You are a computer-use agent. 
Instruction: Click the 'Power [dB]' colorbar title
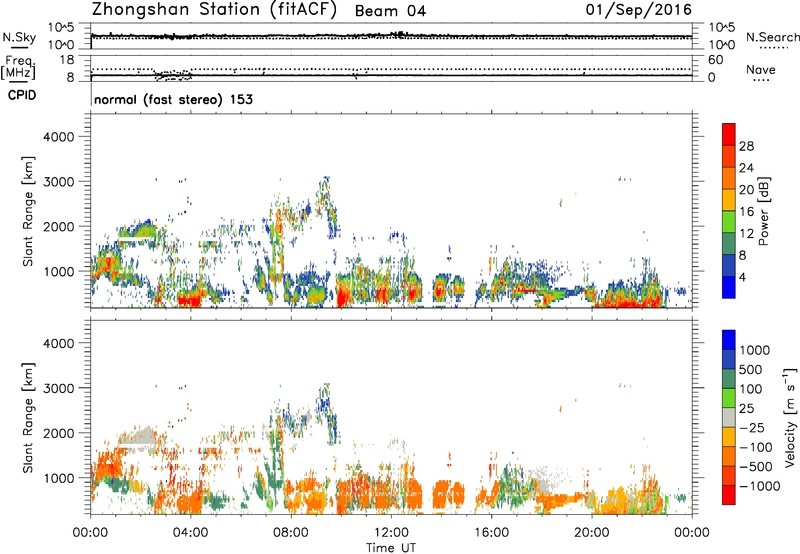point(763,211)
